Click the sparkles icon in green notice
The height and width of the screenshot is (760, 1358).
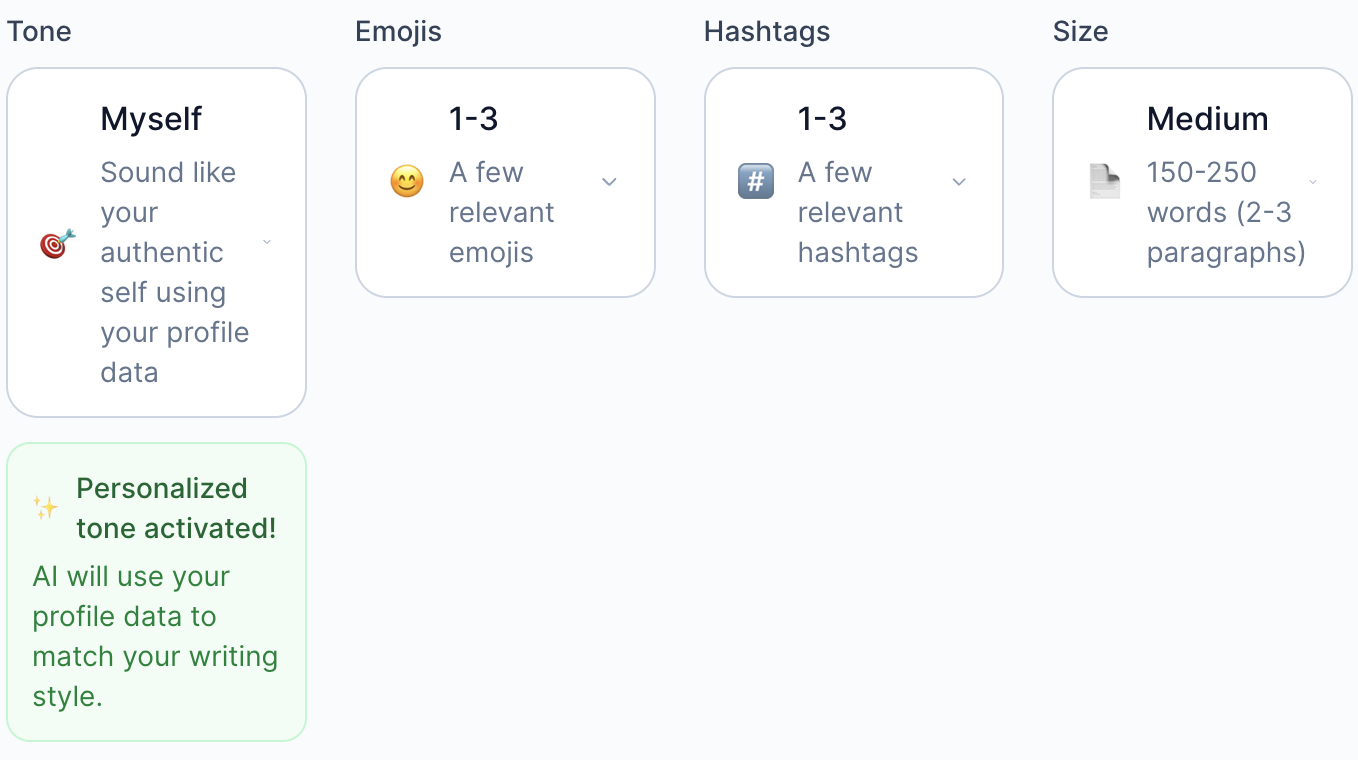tap(45, 508)
